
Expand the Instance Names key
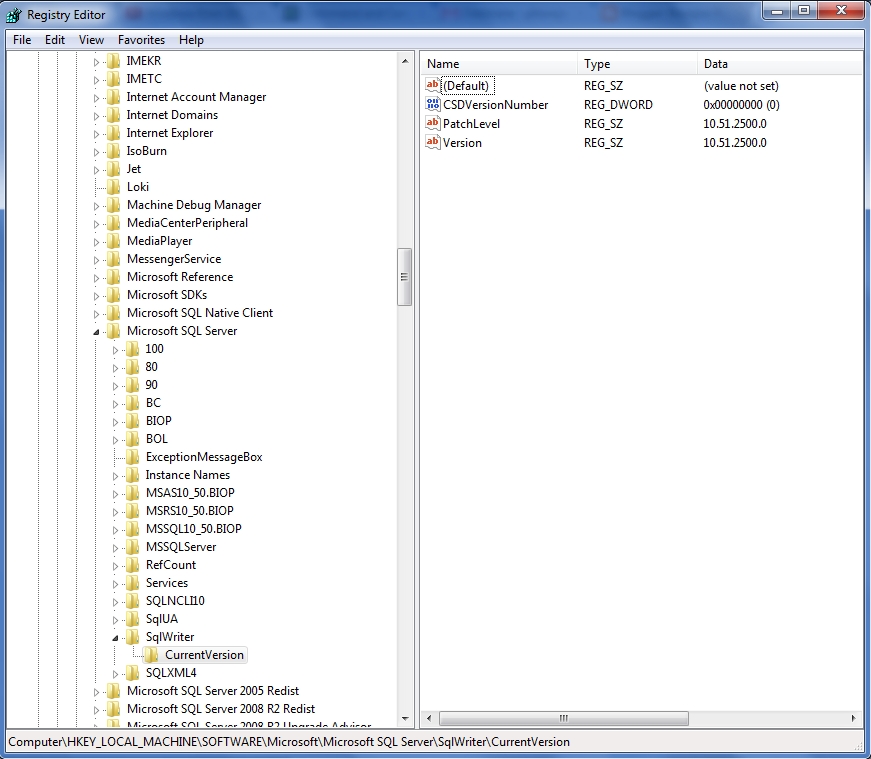point(115,476)
